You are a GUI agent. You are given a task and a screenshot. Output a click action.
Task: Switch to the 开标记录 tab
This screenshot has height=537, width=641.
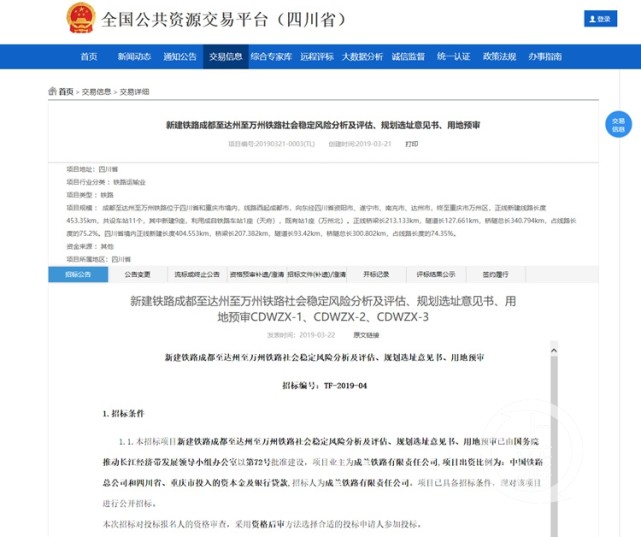click(376, 274)
